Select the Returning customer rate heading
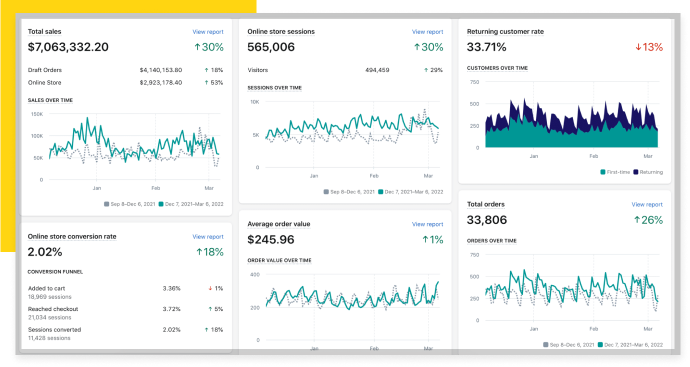 point(505,32)
